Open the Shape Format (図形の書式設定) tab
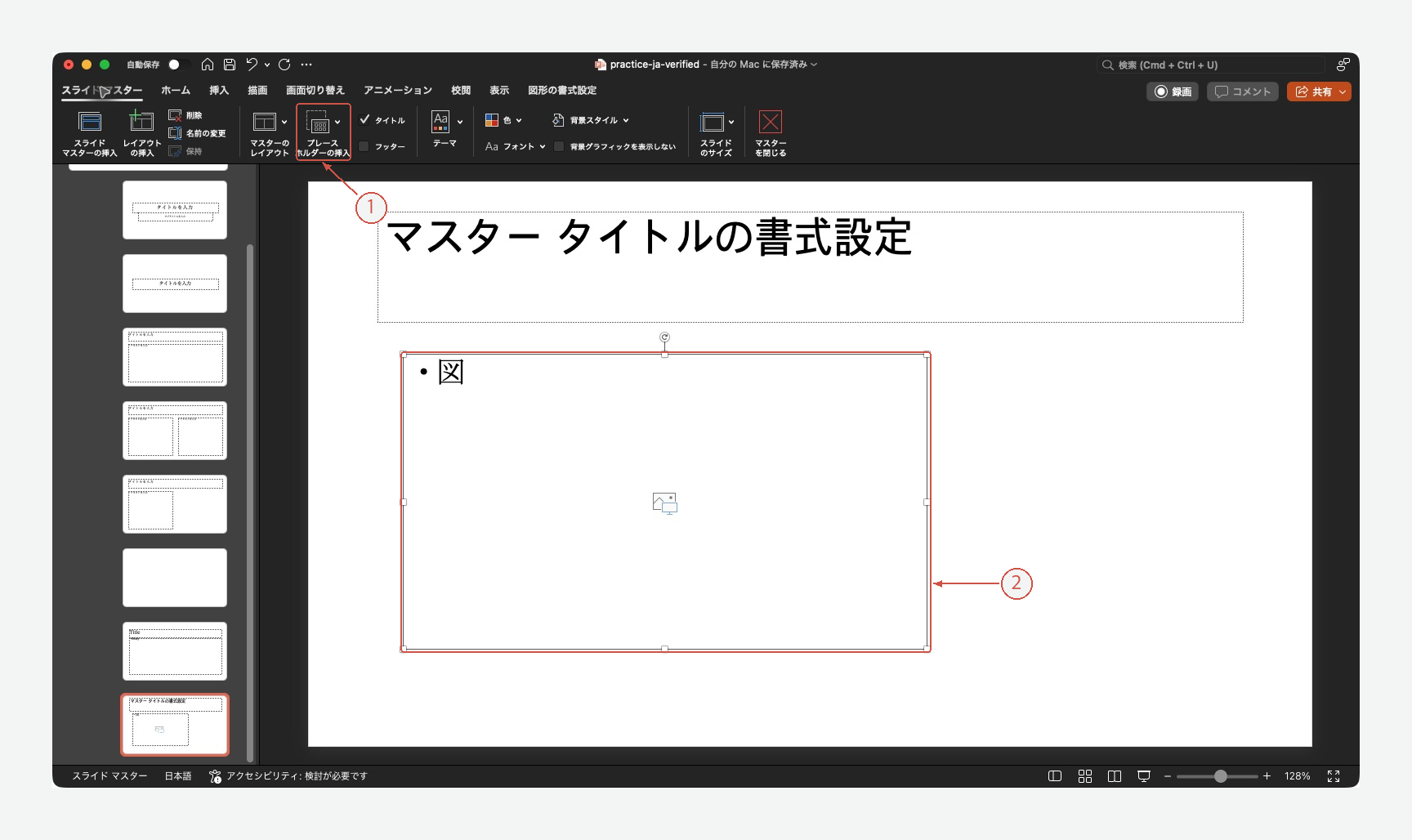1412x840 pixels. (562, 91)
